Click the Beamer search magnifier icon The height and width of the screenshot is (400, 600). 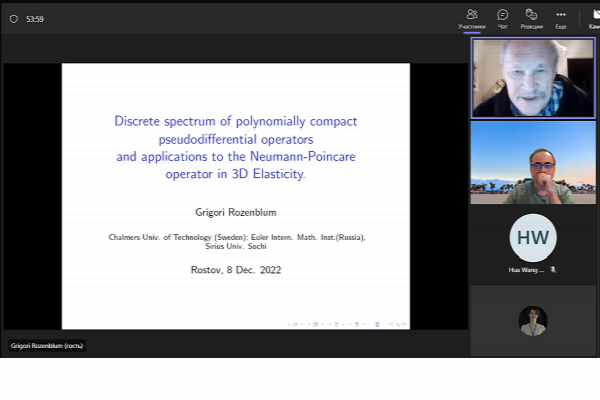[x=397, y=325]
